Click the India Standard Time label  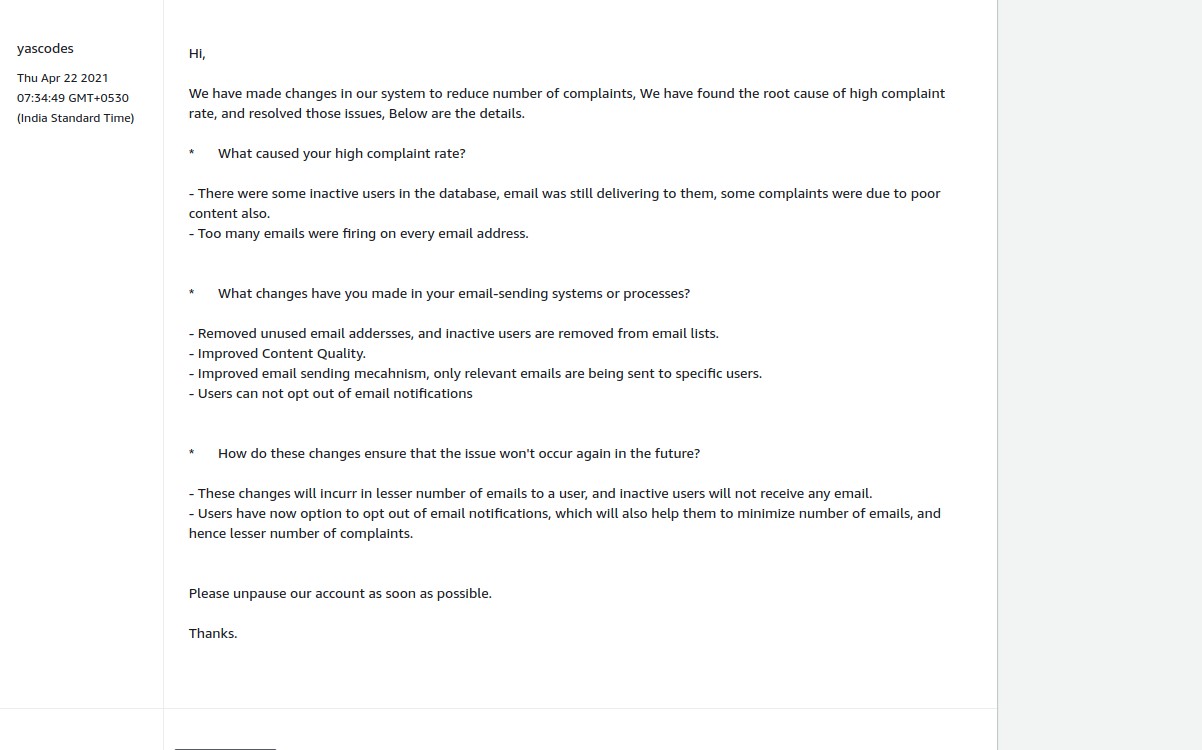click(x=75, y=118)
